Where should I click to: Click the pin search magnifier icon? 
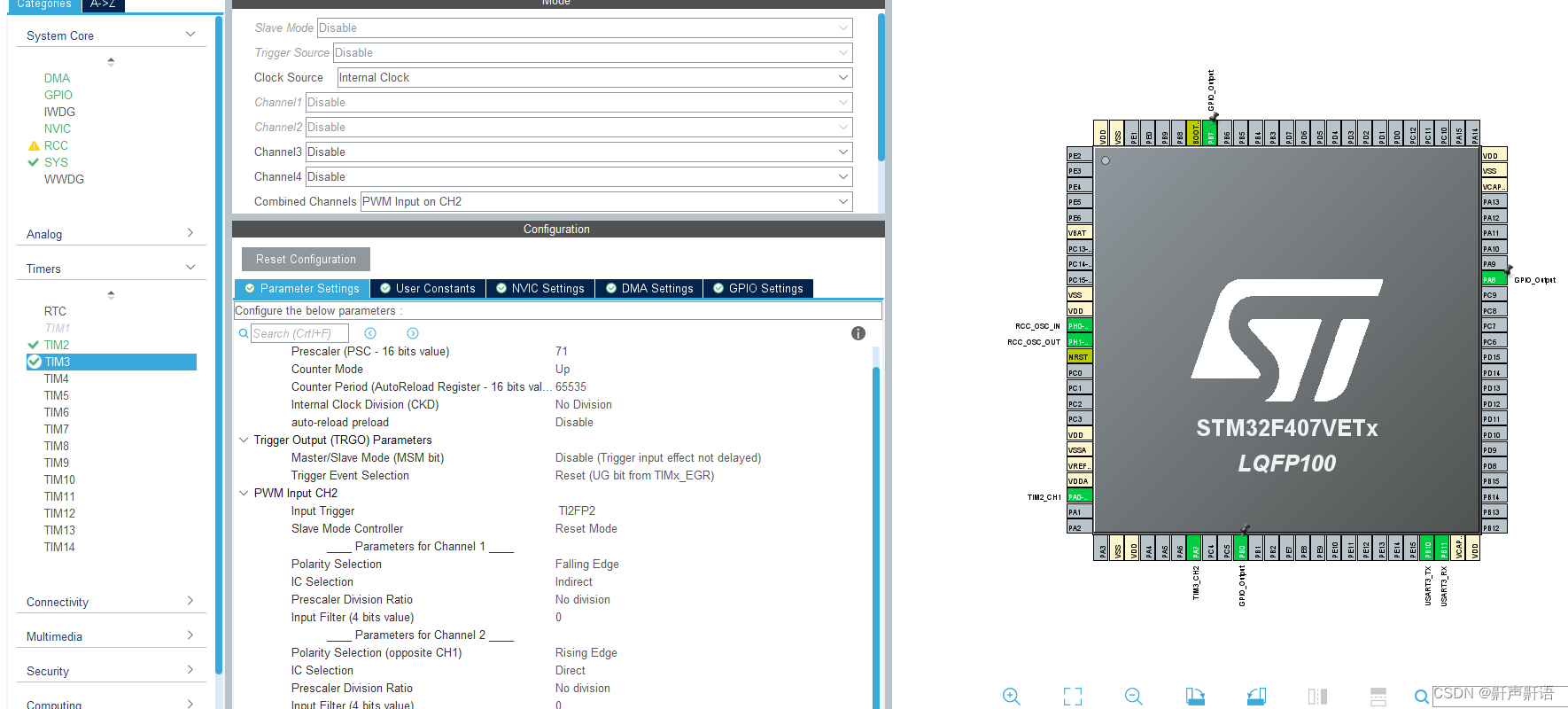point(1422,697)
